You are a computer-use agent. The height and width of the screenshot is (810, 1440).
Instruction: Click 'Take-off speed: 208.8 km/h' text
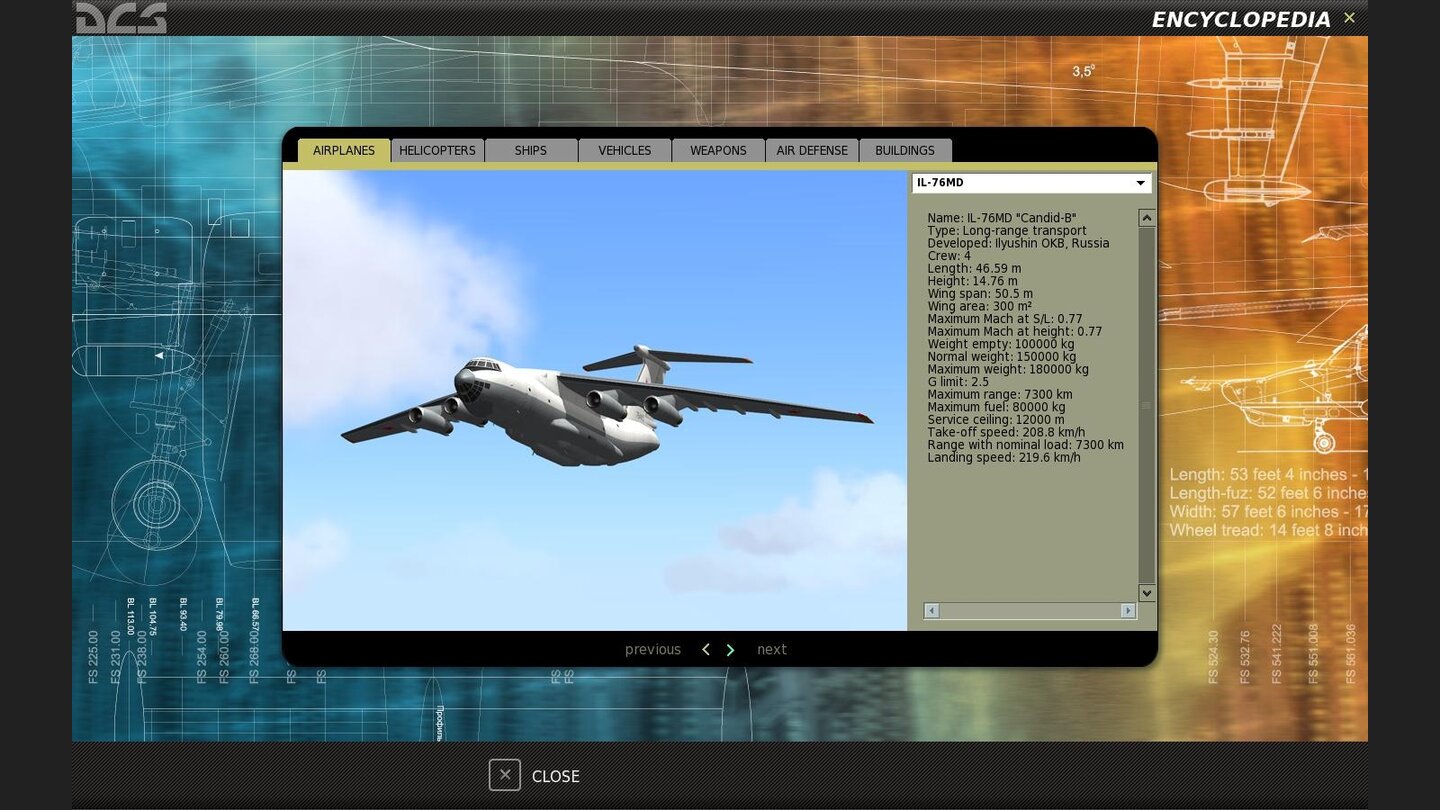[x=1006, y=432]
